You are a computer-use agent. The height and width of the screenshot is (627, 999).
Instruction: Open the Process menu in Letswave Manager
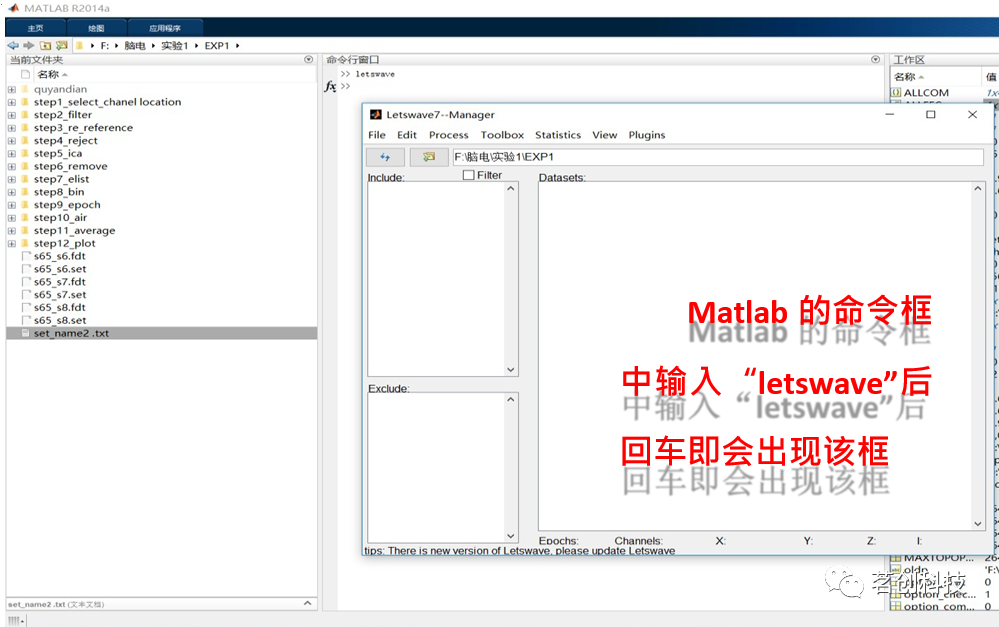(x=448, y=134)
